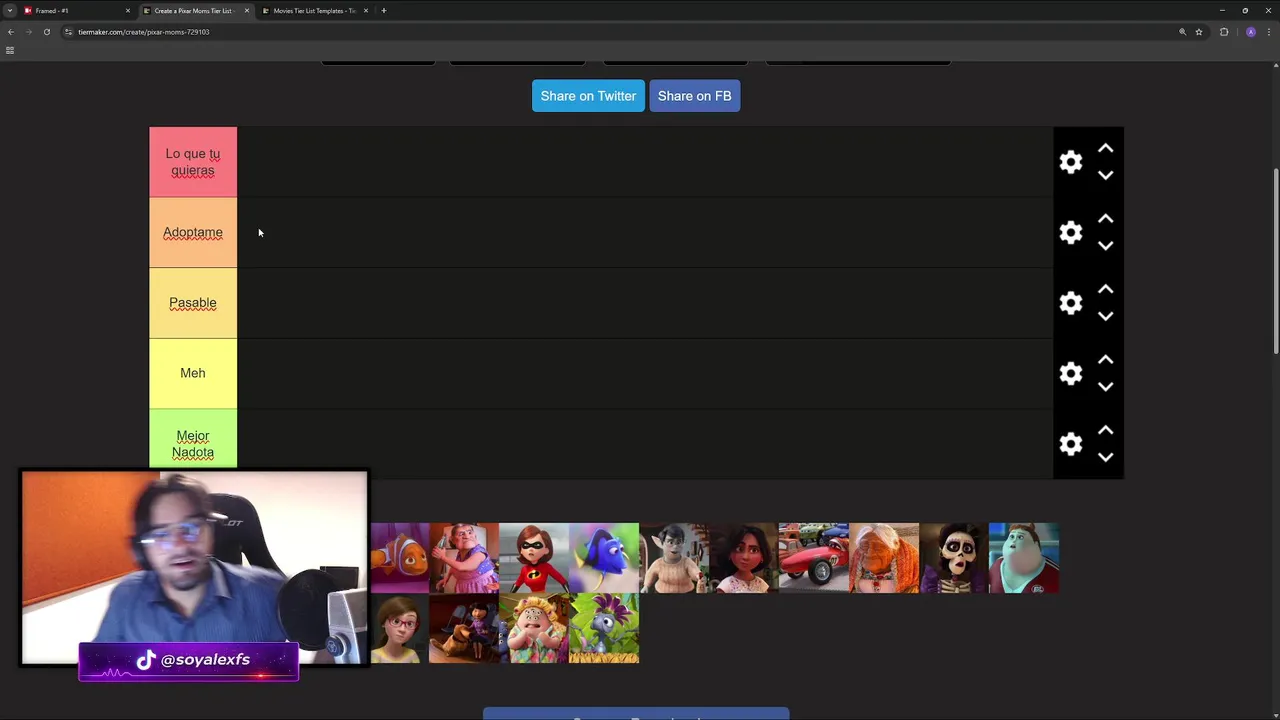The image size is (1280, 720).
Task: Move 'Adoptame' row up
Action: click(x=1105, y=218)
